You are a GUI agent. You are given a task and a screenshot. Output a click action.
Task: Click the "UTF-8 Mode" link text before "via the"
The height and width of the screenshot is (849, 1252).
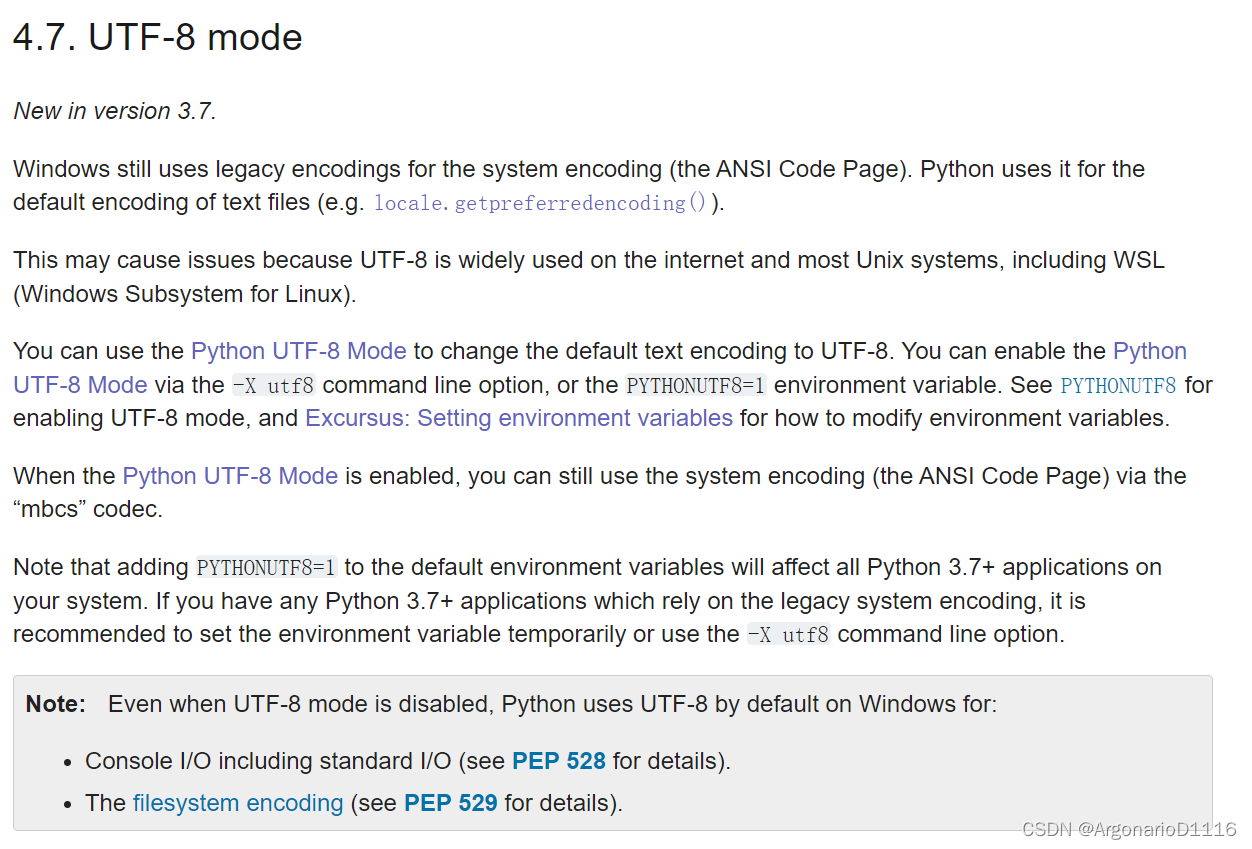(80, 385)
